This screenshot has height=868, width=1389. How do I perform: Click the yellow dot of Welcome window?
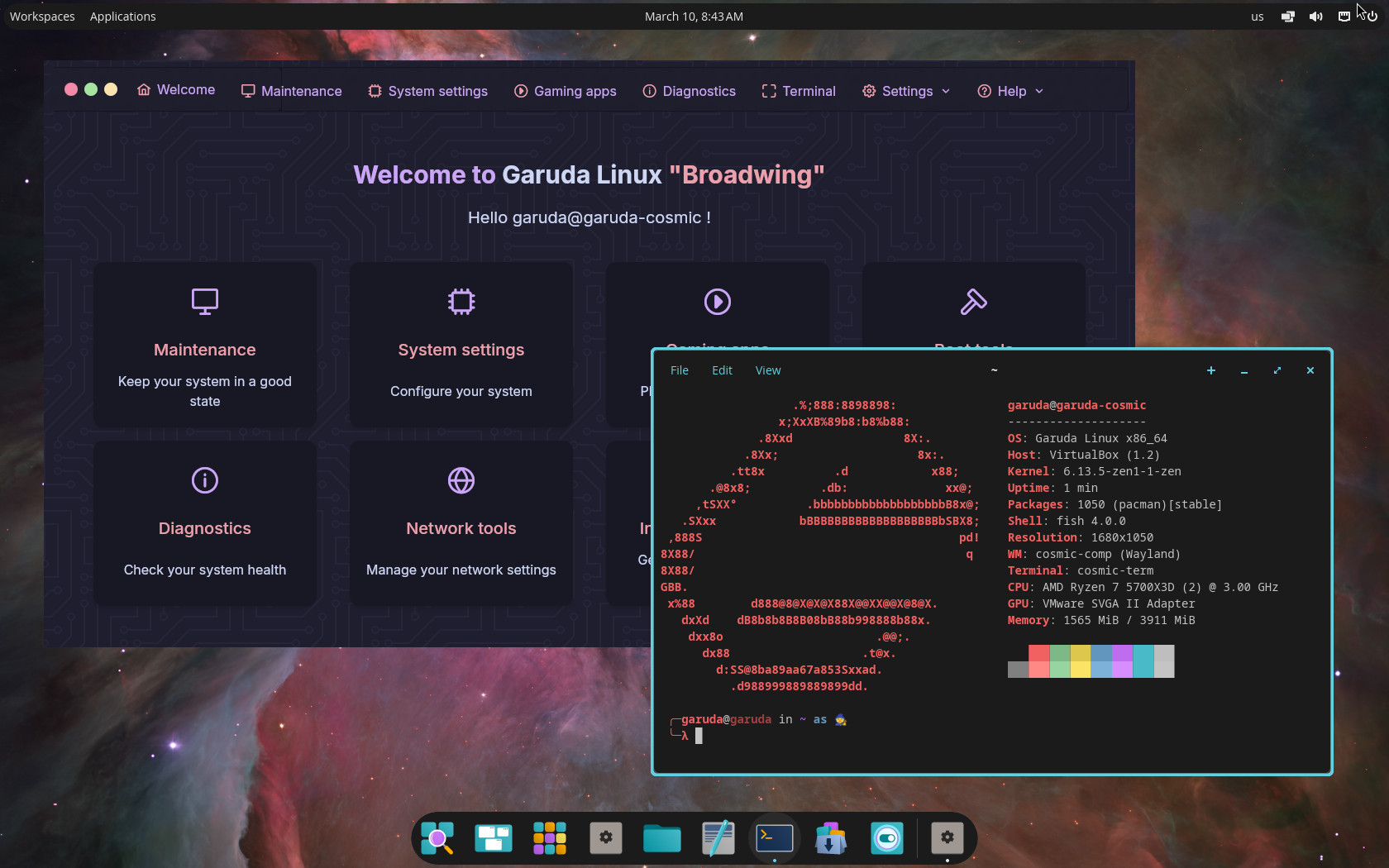click(x=111, y=89)
